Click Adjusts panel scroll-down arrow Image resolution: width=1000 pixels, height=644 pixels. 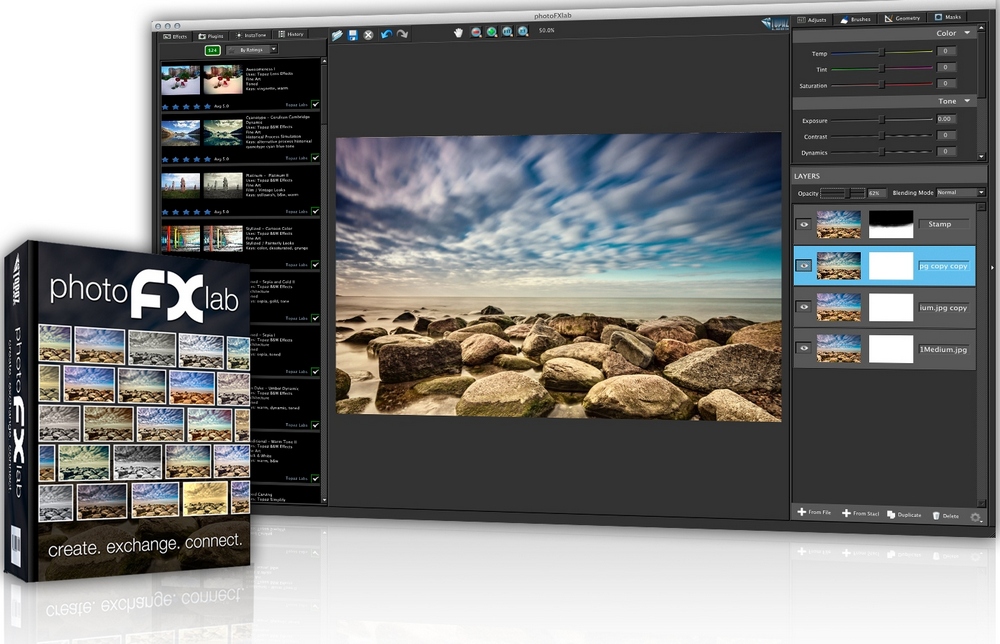982,157
